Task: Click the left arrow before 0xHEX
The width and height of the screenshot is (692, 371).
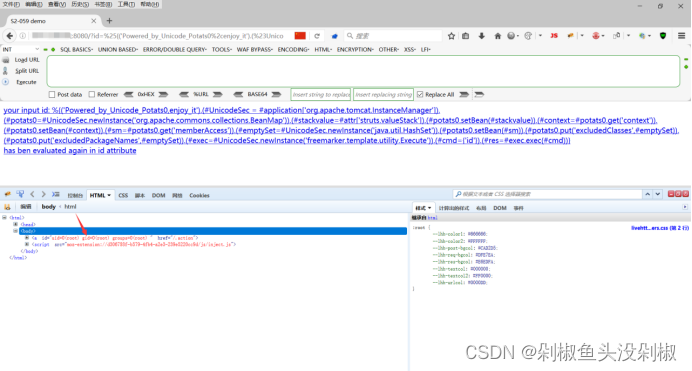Action: 128,94
